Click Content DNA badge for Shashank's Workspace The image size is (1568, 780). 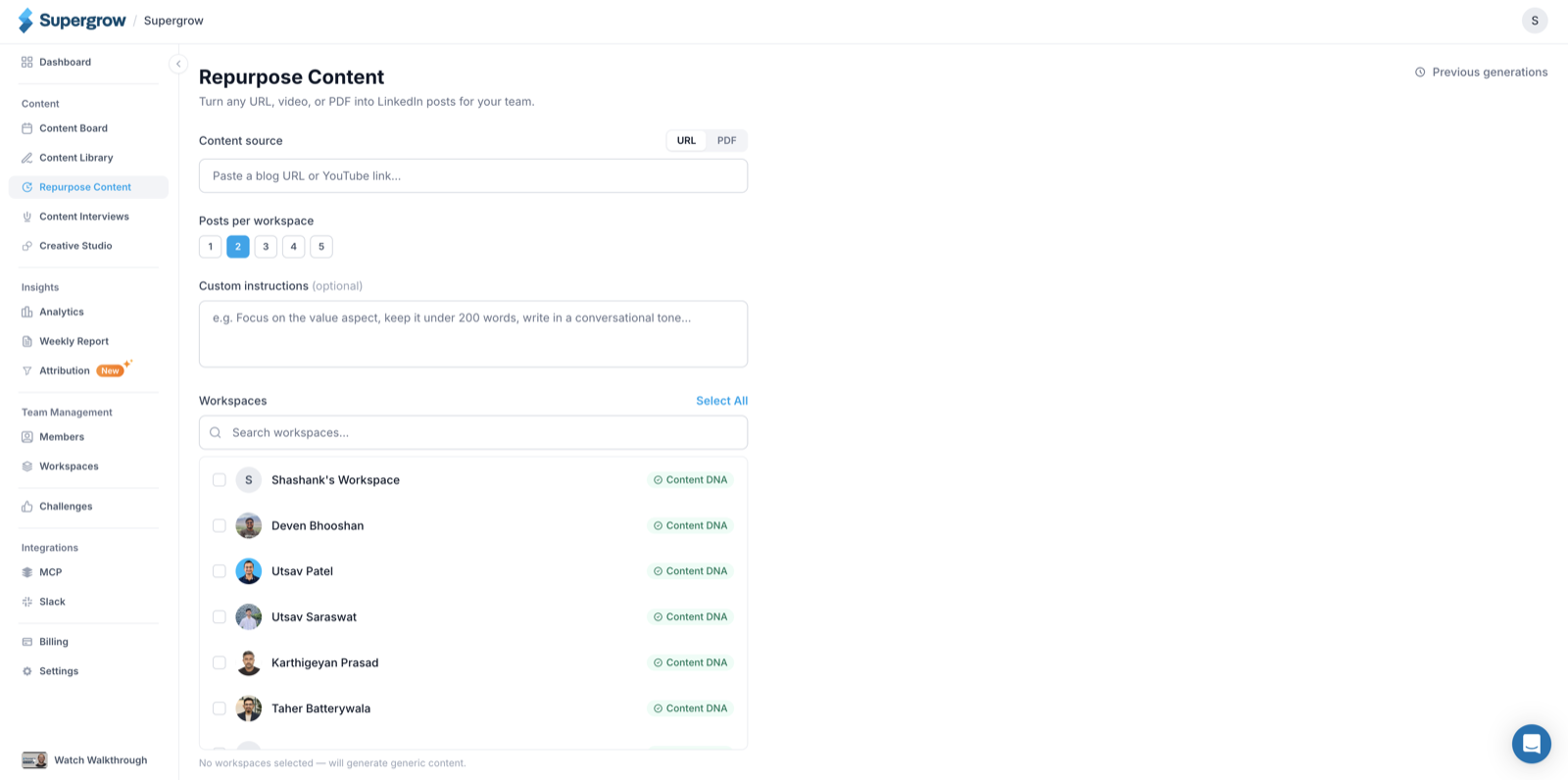pos(691,480)
